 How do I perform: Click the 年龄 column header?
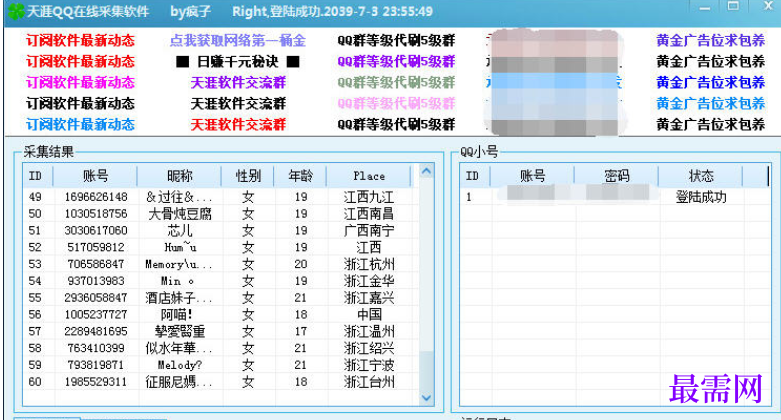click(300, 176)
